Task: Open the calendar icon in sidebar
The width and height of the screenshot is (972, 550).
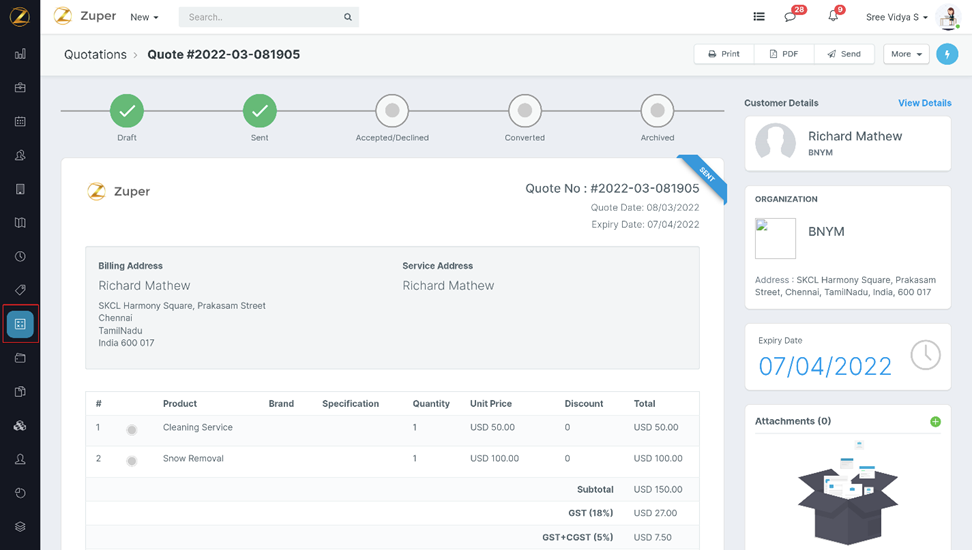Action: tap(20, 122)
